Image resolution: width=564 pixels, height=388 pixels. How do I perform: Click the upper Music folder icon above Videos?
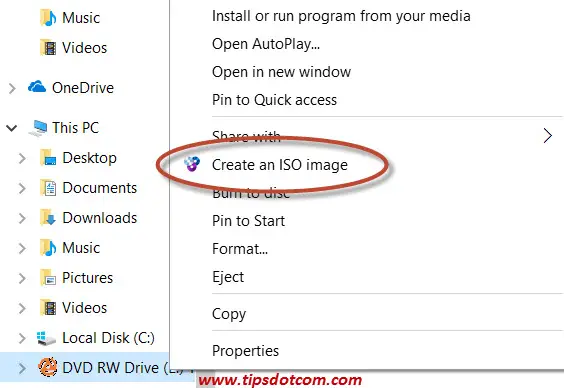48,18
